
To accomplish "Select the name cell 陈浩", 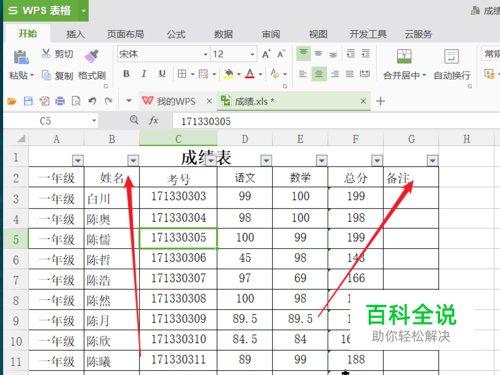I will click(112, 280).
